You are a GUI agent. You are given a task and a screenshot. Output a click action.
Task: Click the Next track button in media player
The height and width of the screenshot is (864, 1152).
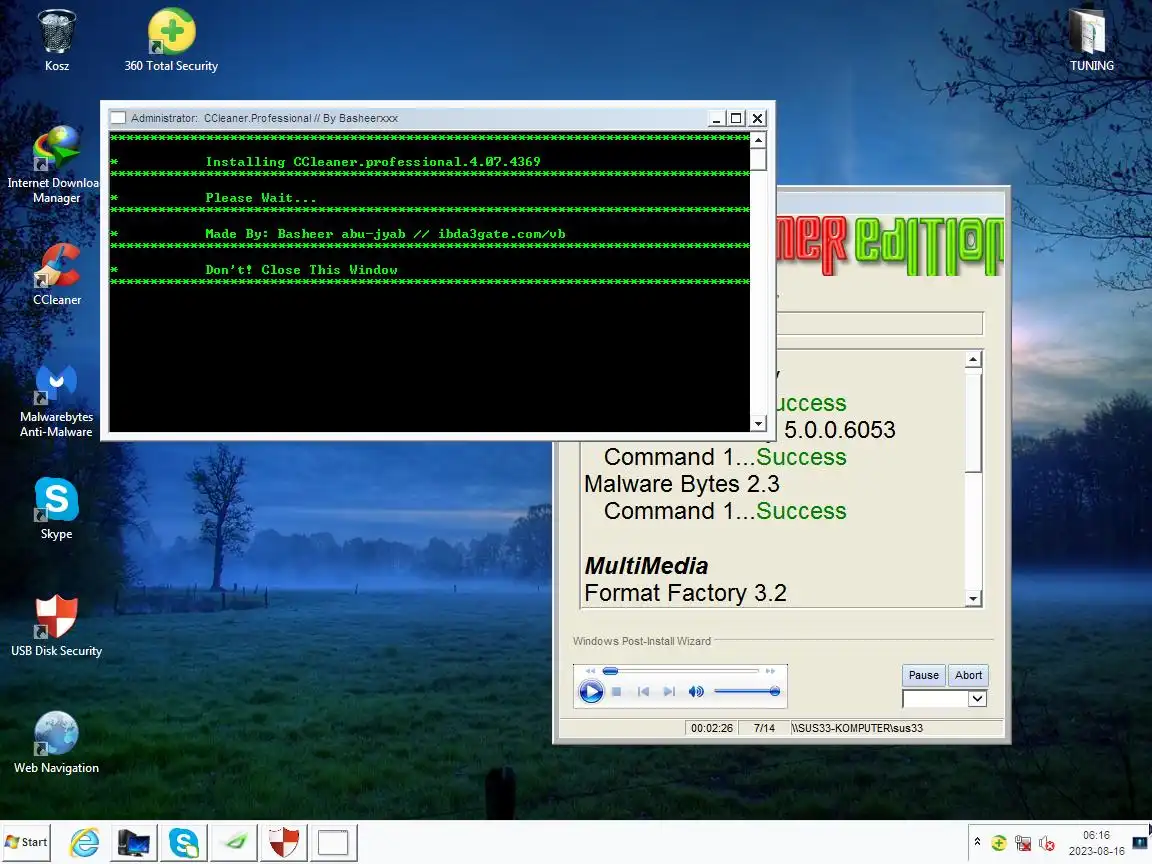pos(669,691)
